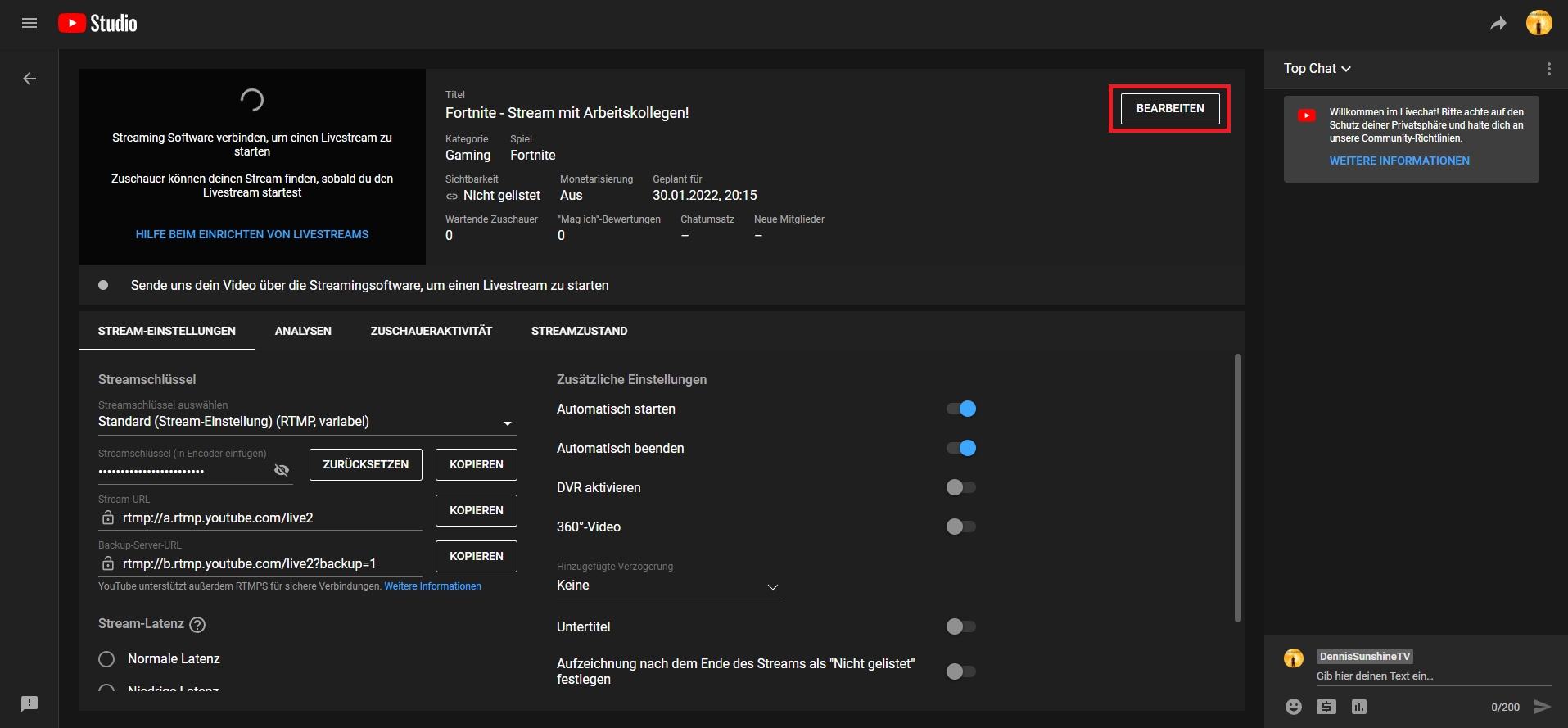Copy the stream key with Kopieren
1568x728 pixels.
pos(477,464)
